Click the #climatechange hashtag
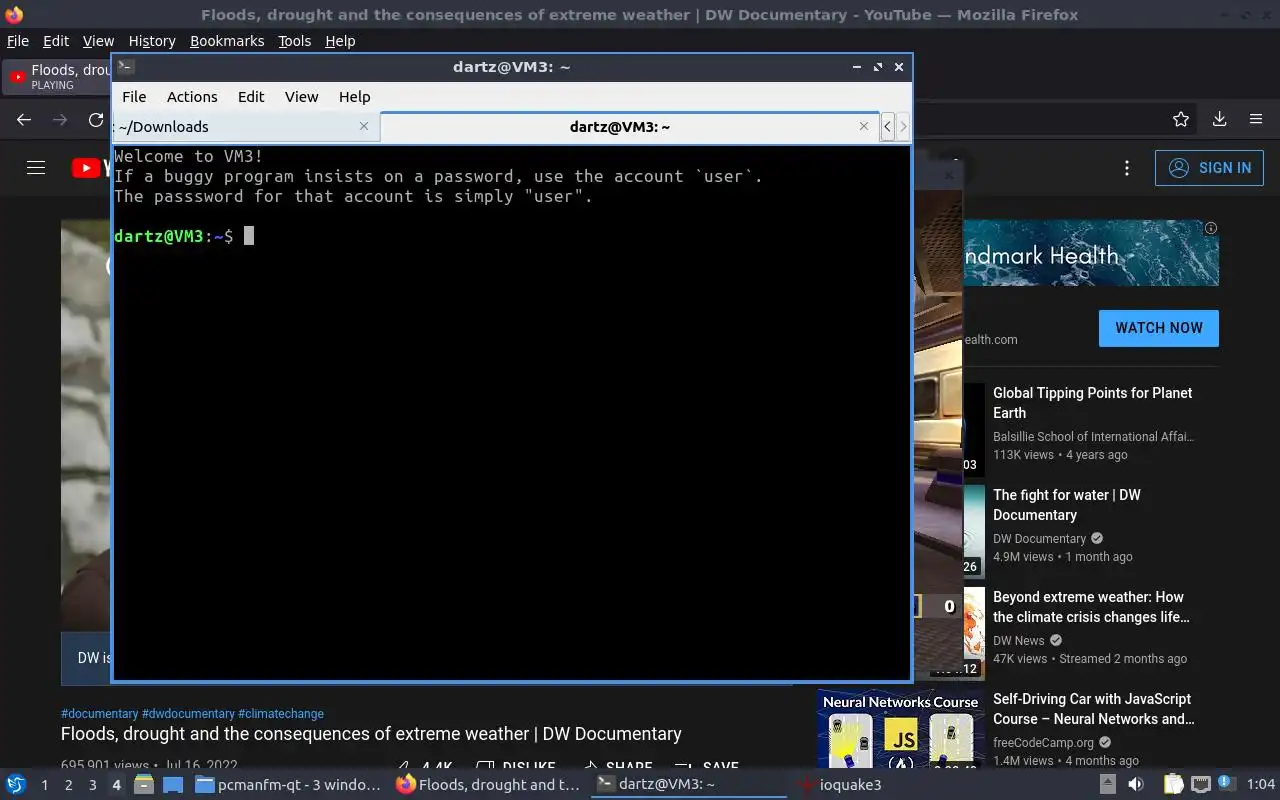The image size is (1280, 800). click(281, 714)
